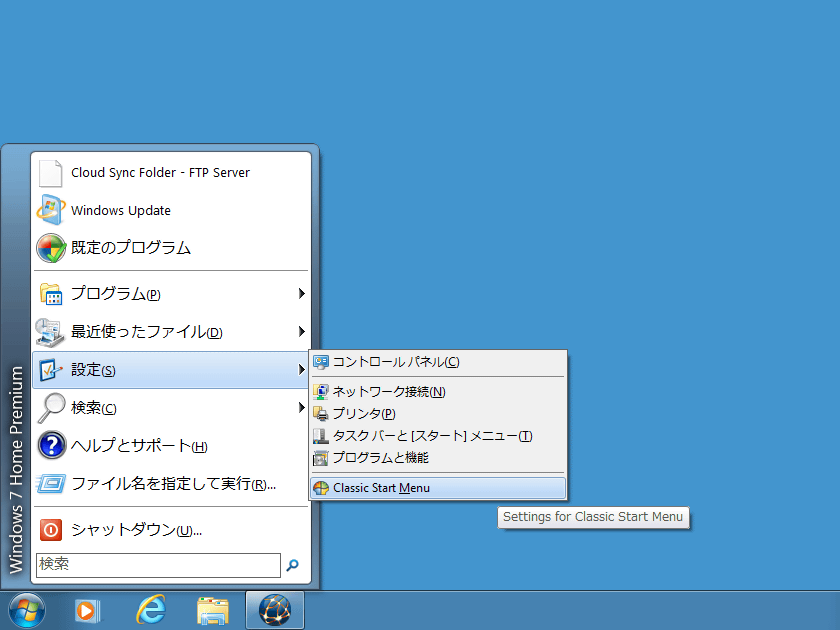Click the 設定 checkmark icon
Viewport: 840px width, 630px height.
pos(50,370)
